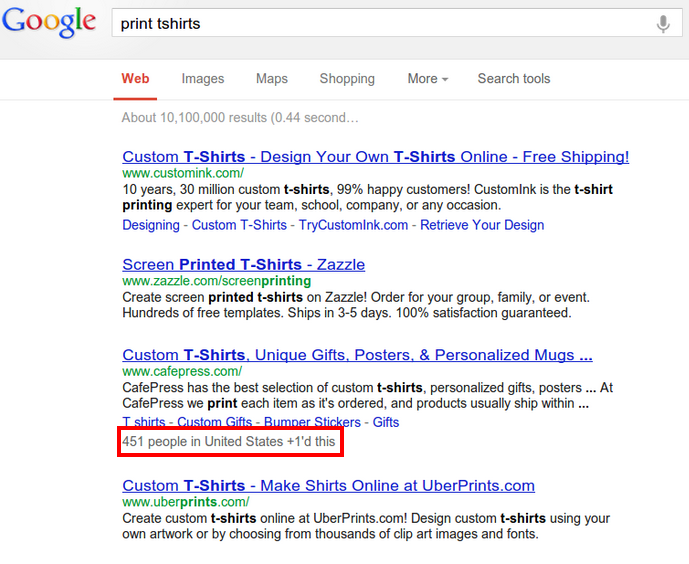Viewport: 689px width, 564px height.
Task: Open the CustomInk Design Your Own T-Shirts result
Action: 375,157
